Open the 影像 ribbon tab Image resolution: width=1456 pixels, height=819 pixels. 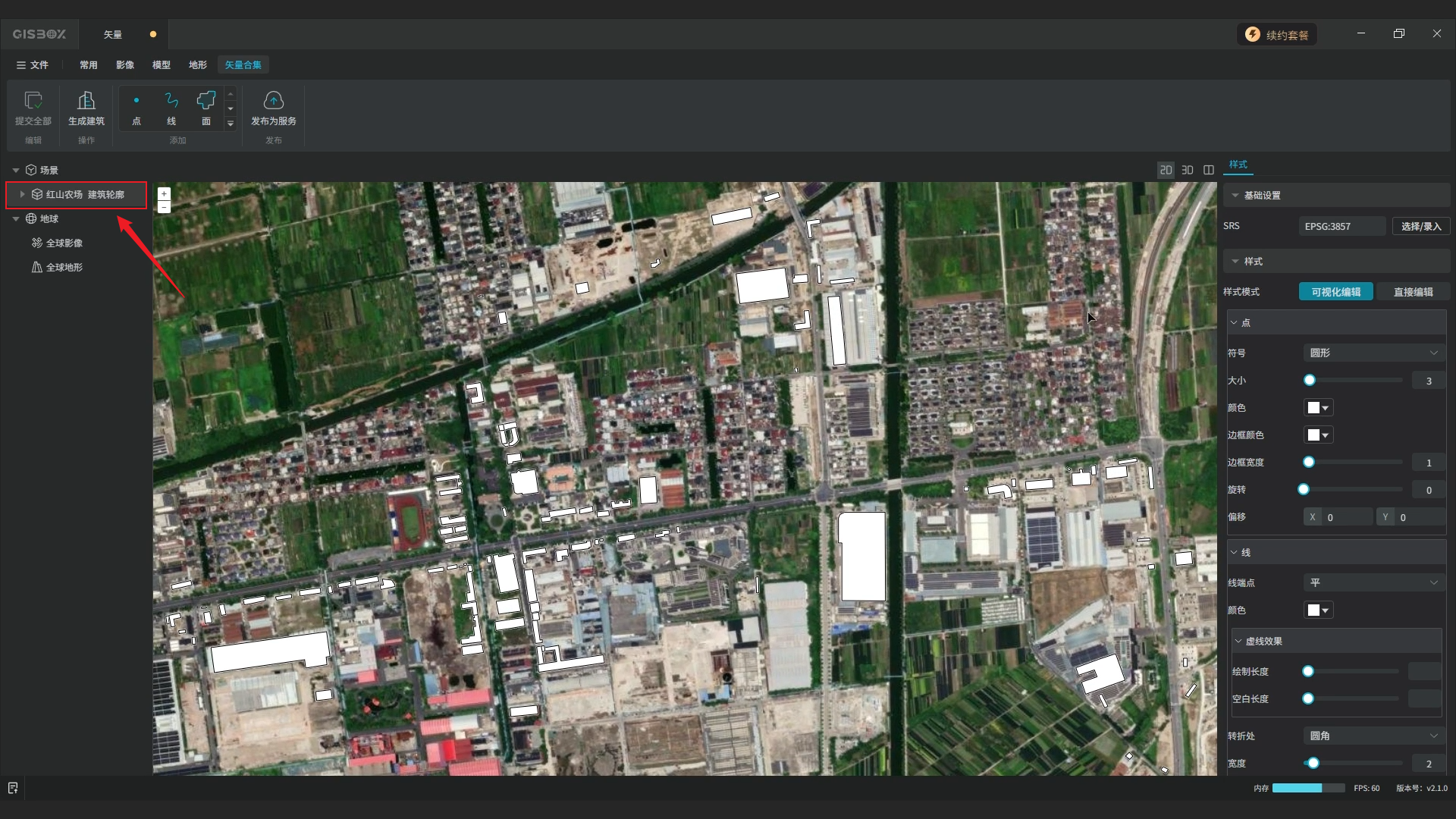[x=125, y=65]
